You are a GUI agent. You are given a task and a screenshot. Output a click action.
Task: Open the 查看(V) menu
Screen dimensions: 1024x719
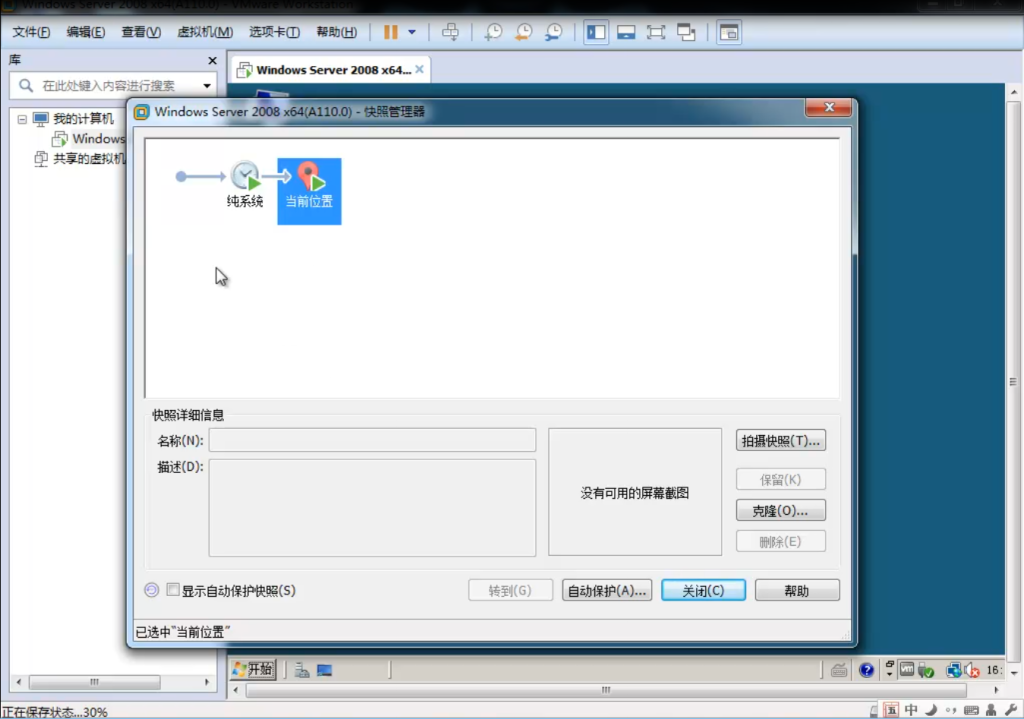click(x=141, y=32)
